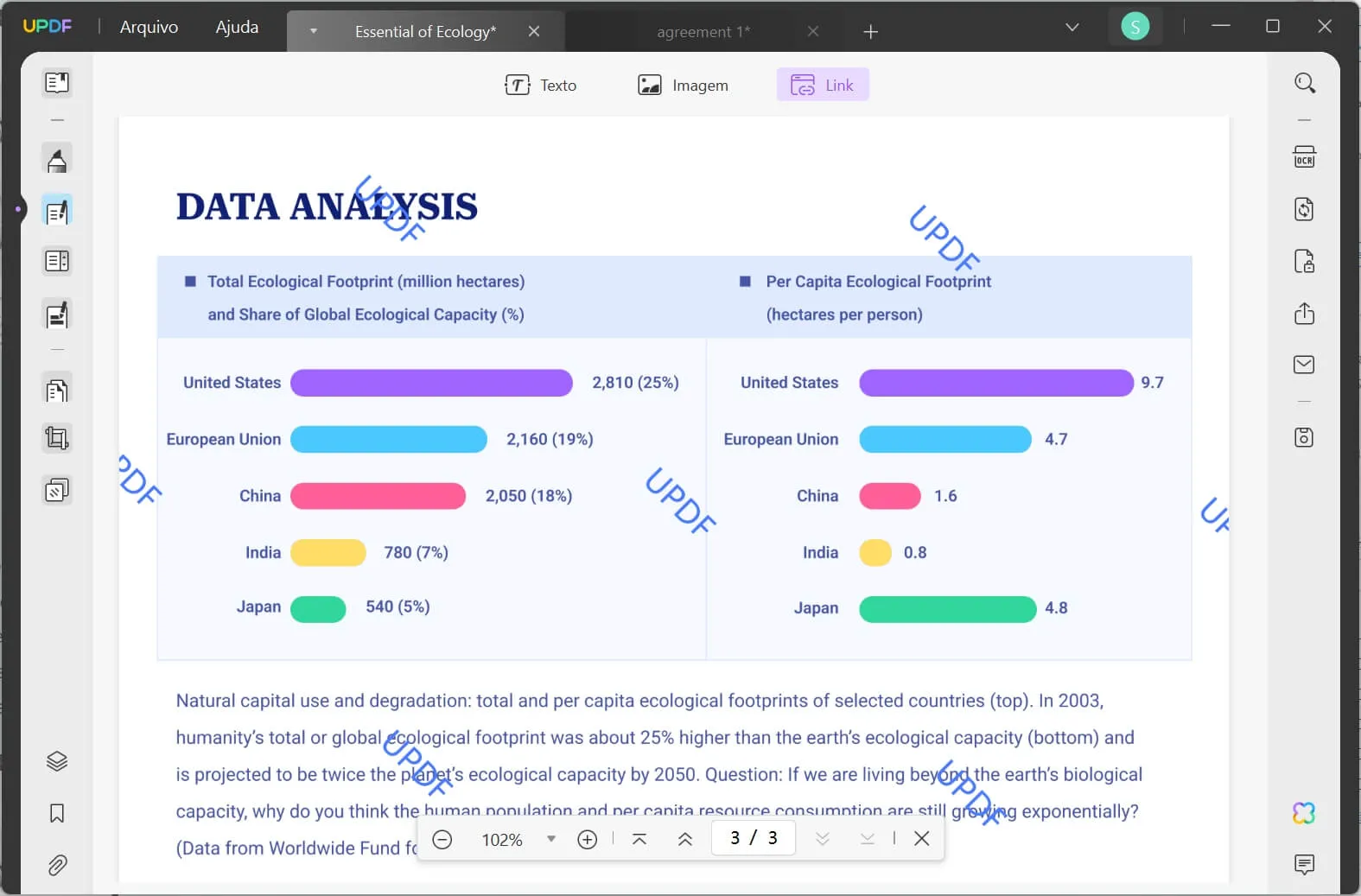This screenshot has height=896, width=1361.
Task: Click the text '2,160 (19%)'
Action: tap(550, 439)
